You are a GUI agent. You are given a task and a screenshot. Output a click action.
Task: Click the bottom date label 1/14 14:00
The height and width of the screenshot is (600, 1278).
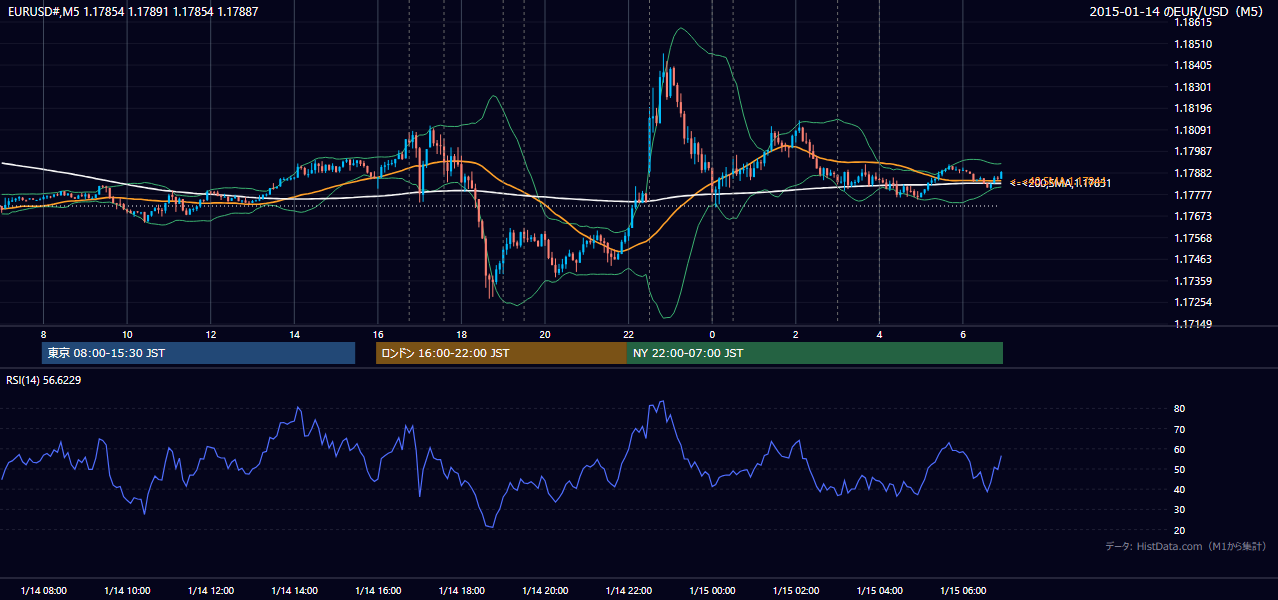295,591
